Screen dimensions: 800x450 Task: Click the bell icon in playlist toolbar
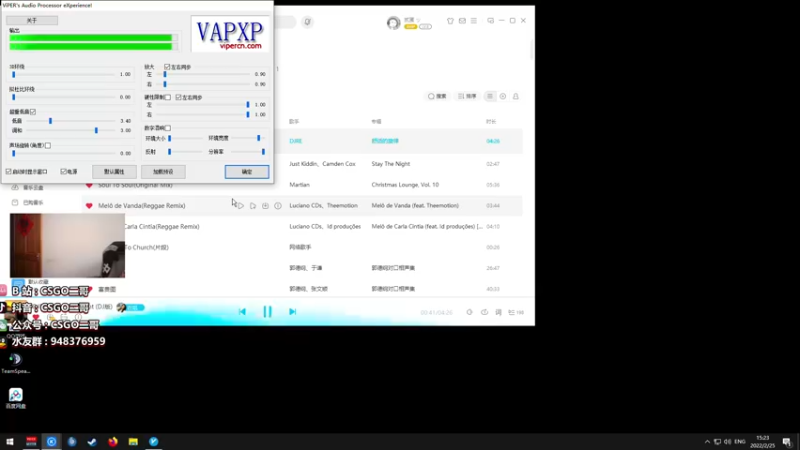[x=516, y=96]
